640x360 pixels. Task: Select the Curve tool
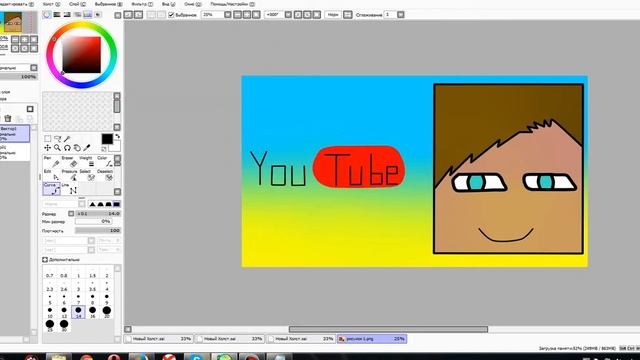click(52, 189)
